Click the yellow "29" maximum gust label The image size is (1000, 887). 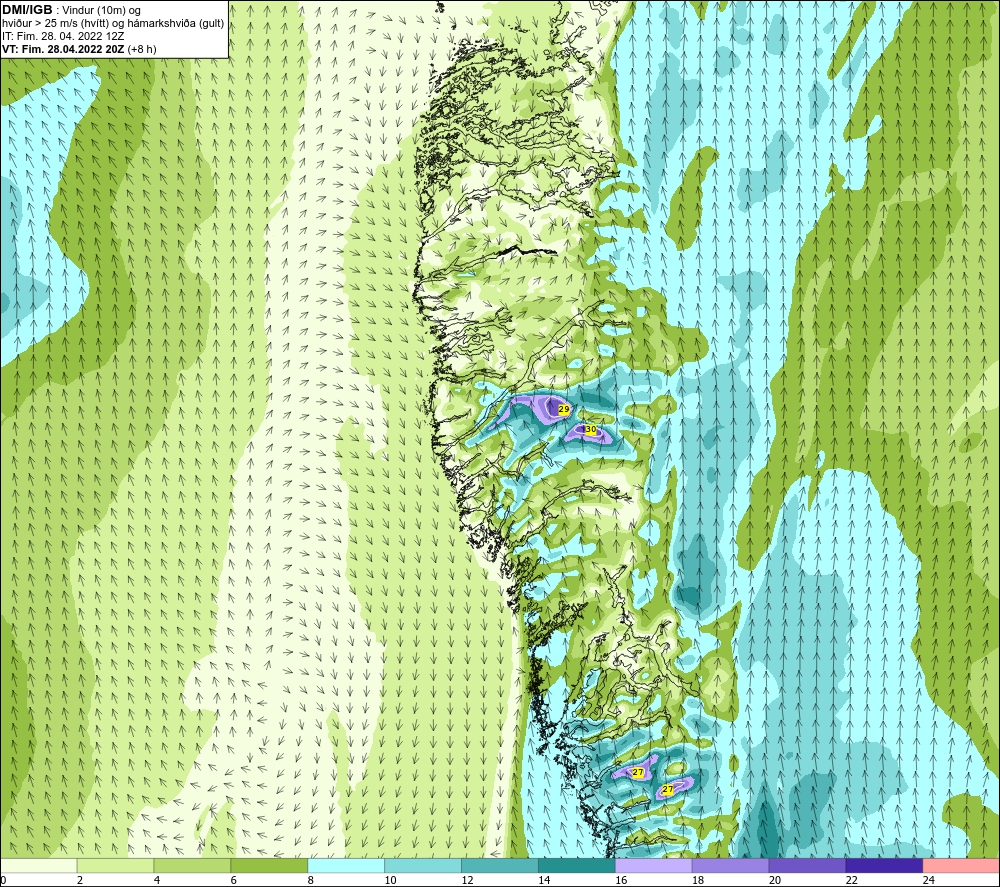[564, 409]
